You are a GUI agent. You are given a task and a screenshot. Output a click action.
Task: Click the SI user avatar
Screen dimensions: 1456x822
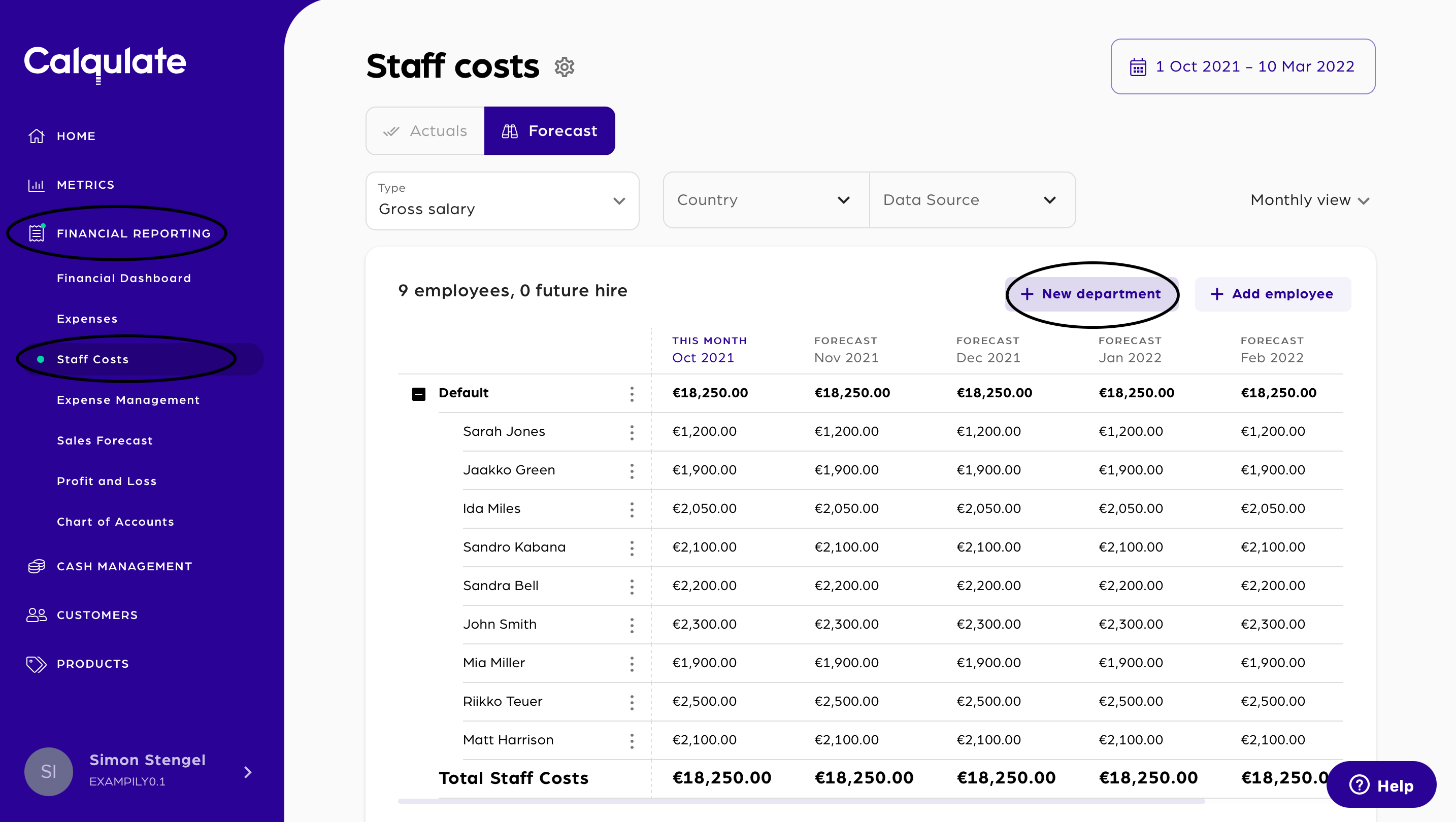49,772
